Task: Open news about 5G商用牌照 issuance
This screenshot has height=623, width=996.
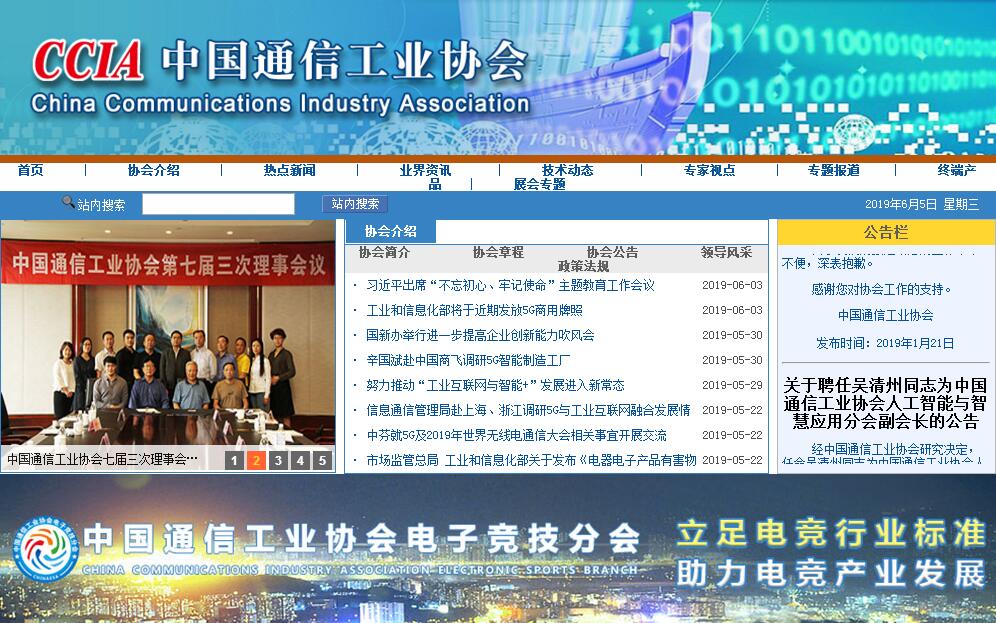Action: [474, 310]
